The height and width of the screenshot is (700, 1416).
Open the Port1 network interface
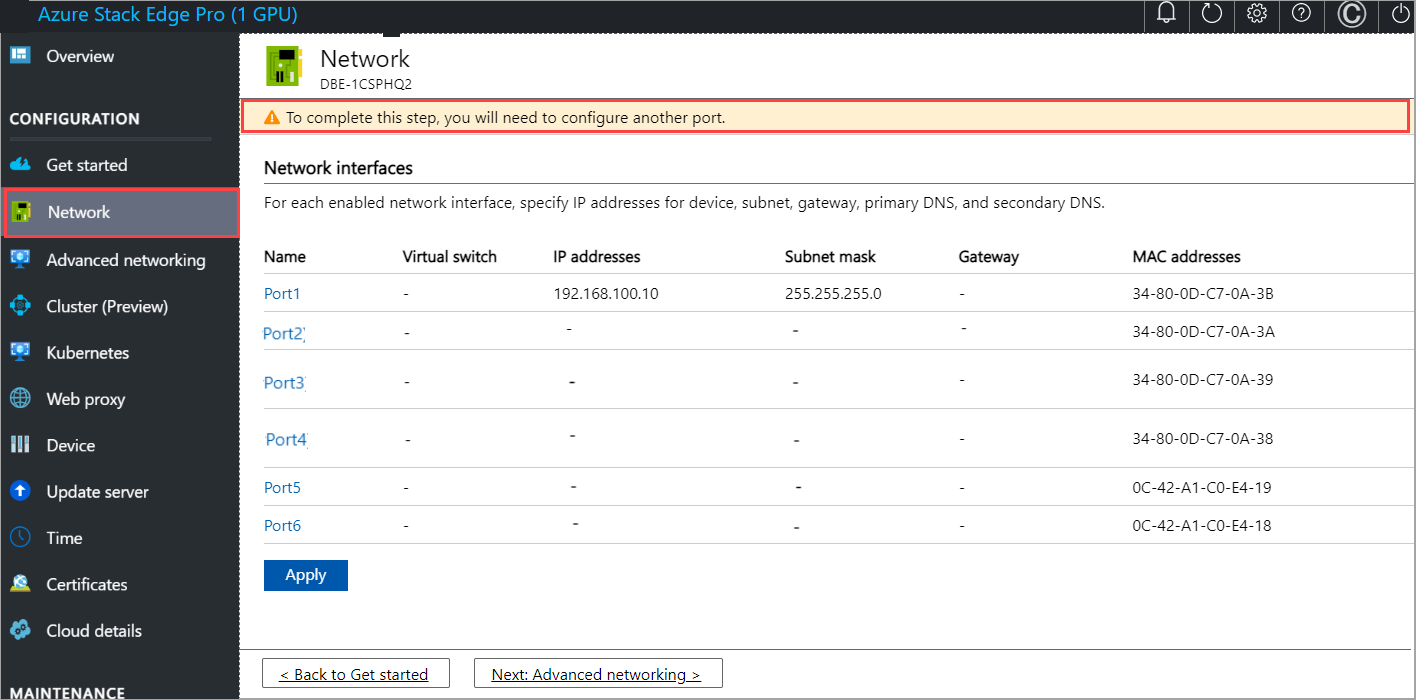[279, 293]
